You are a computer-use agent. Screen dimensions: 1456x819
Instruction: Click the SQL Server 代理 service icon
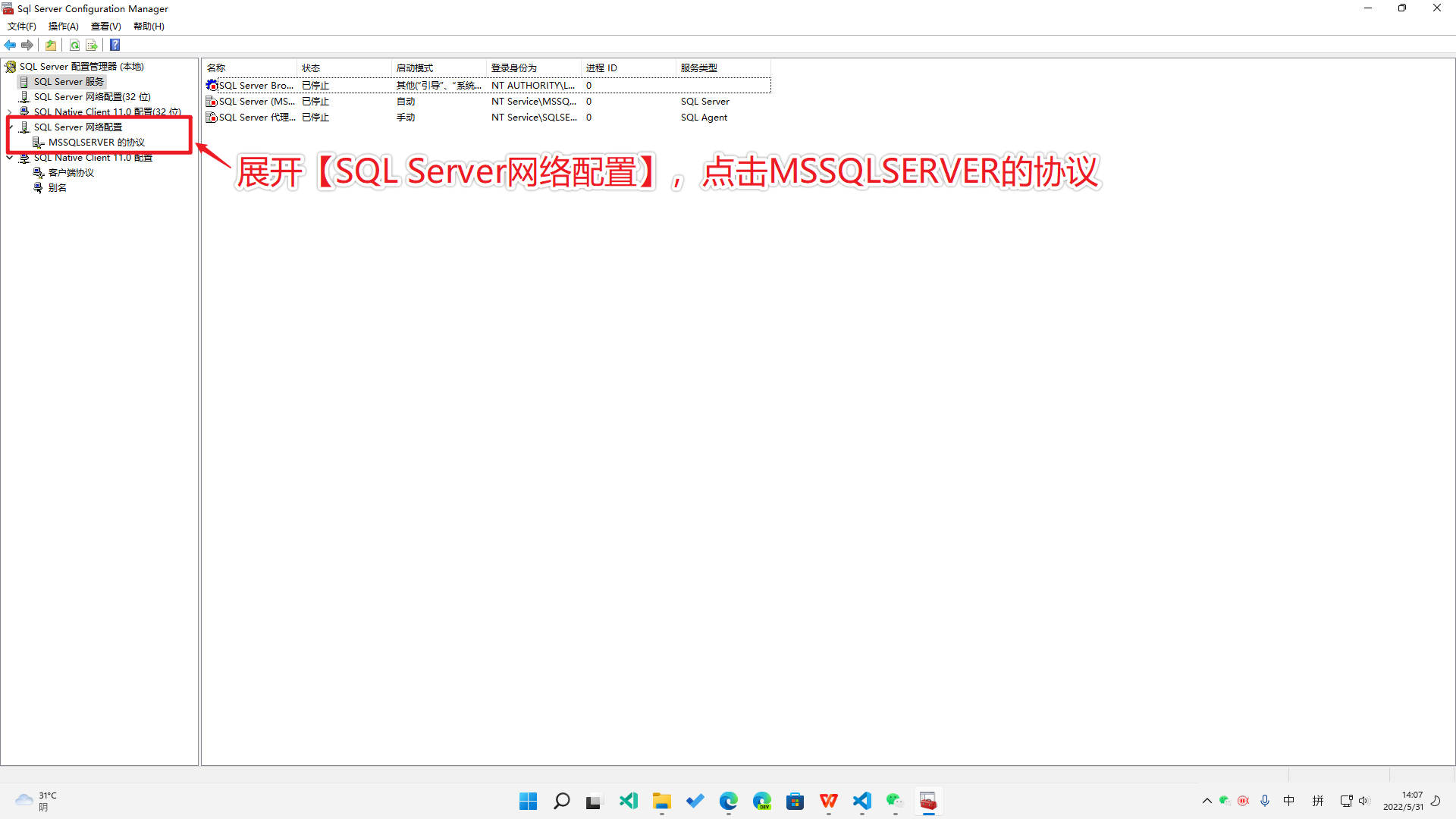pos(212,118)
